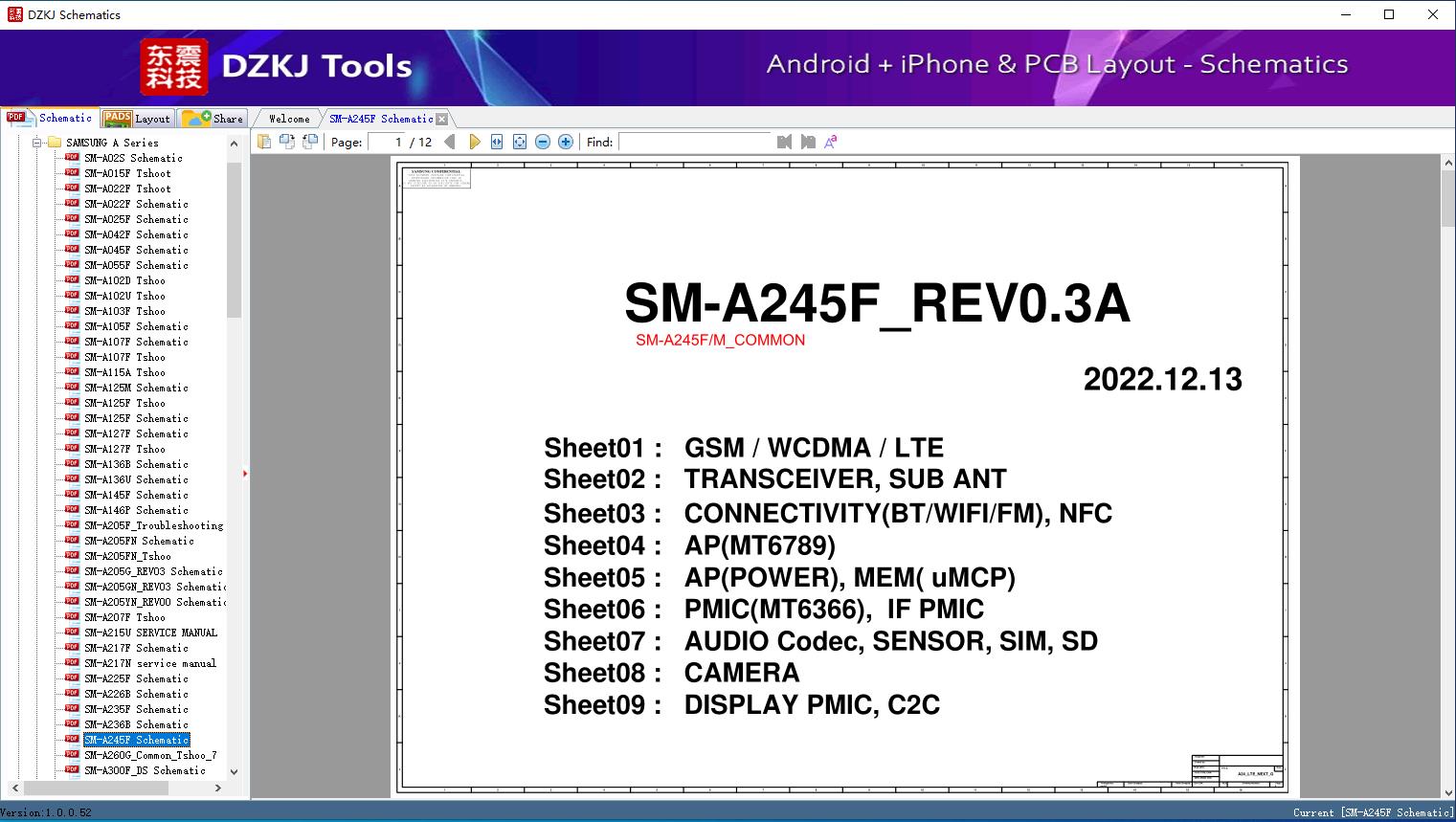Click the page number input field

(x=387, y=142)
